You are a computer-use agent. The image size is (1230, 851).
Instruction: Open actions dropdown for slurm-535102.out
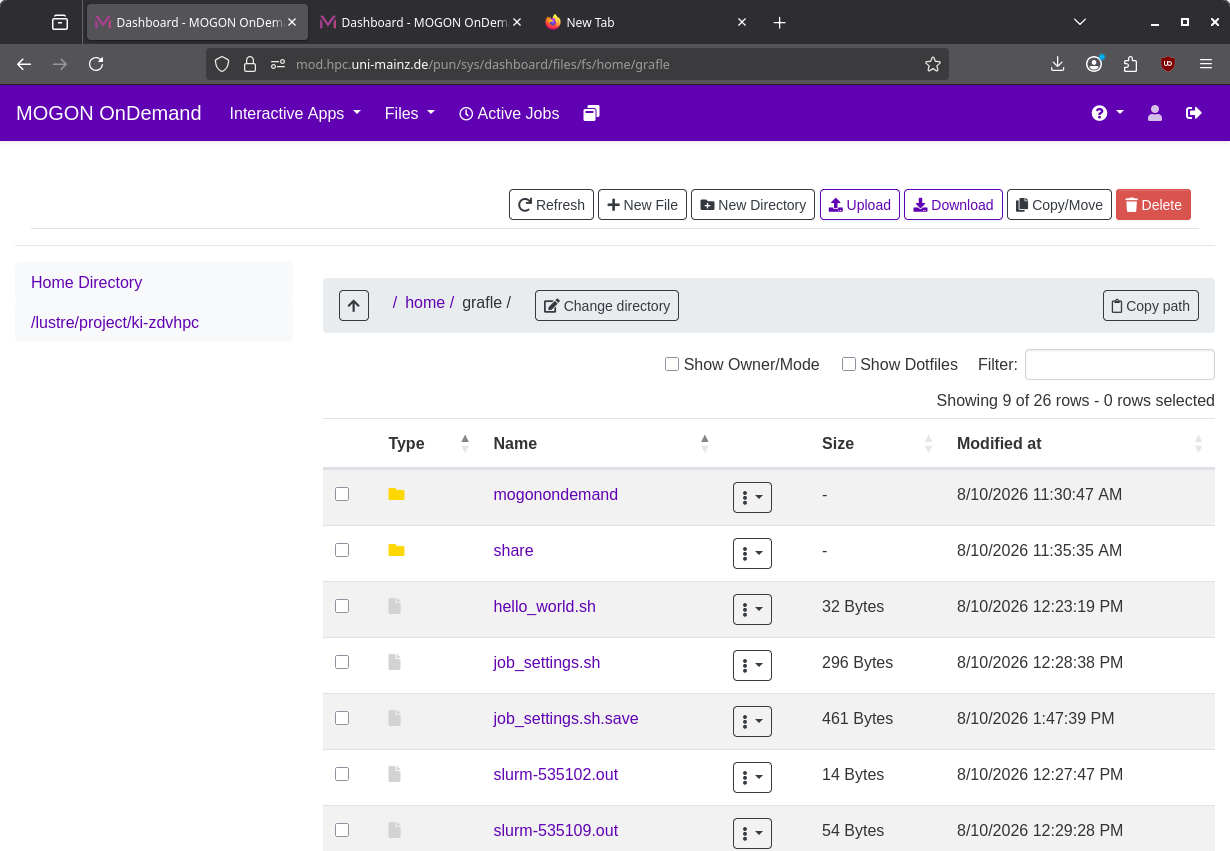pyautogui.click(x=752, y=777)
